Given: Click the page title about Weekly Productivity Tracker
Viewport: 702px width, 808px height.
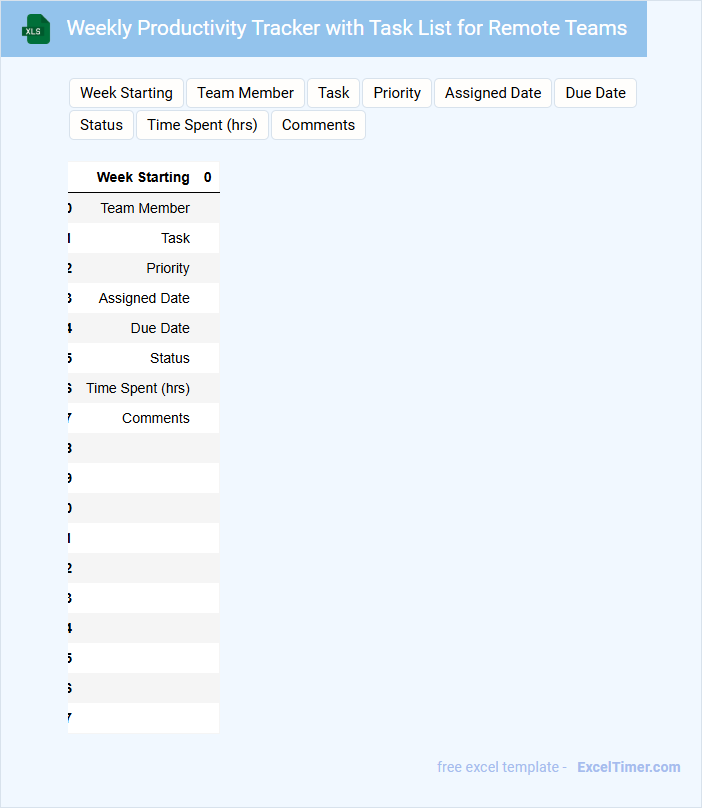Looking at the screenshot, I should [x=346, y=28].
